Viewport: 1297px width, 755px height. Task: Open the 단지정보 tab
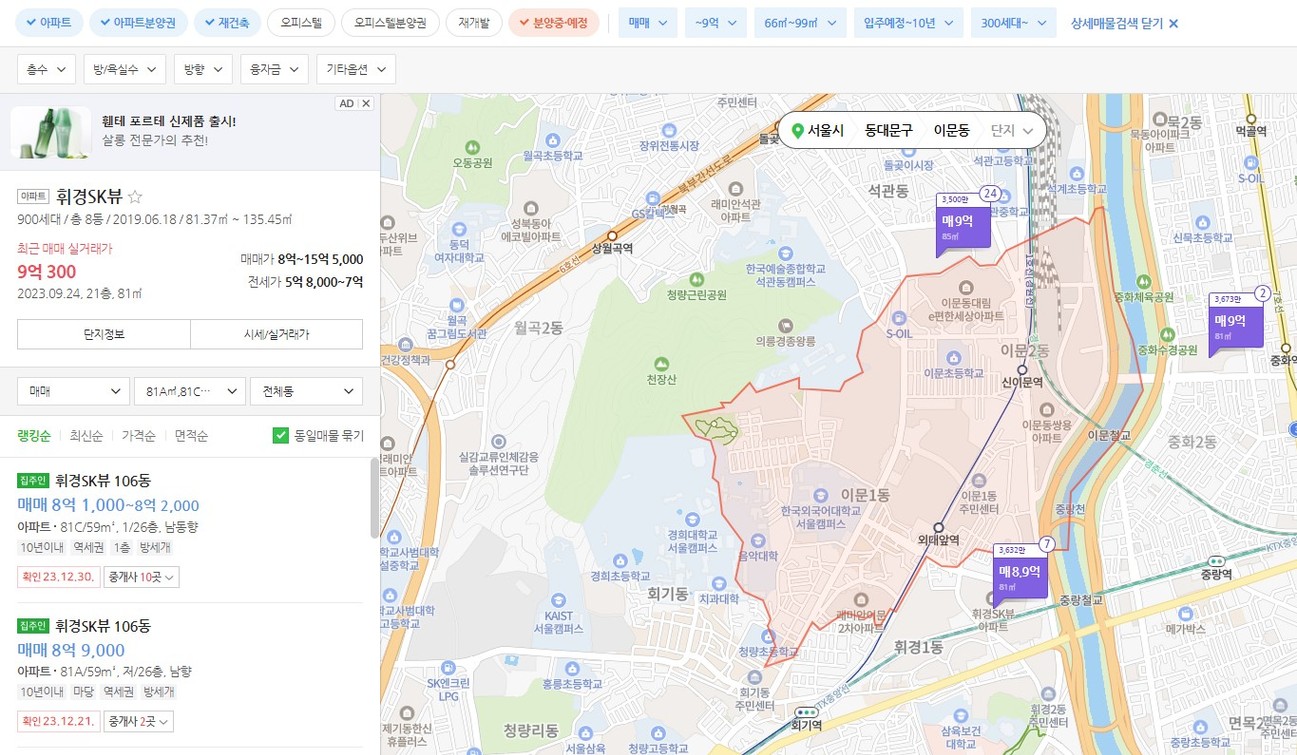(104, 334)
